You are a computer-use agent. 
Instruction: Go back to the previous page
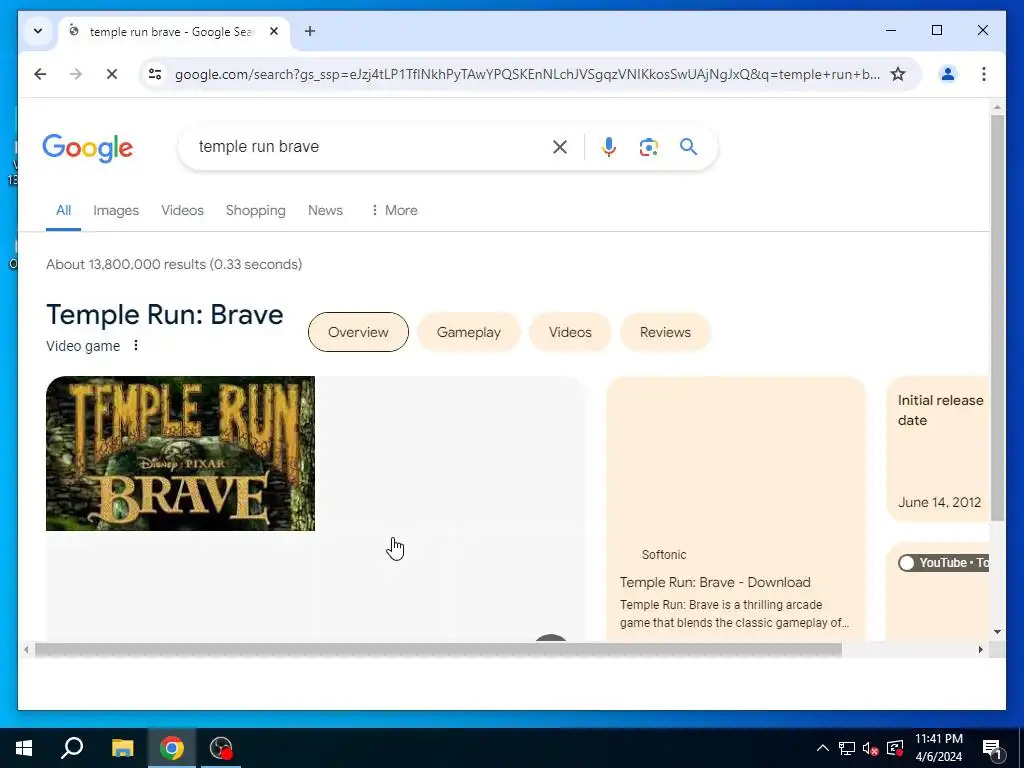click(40, 74)
